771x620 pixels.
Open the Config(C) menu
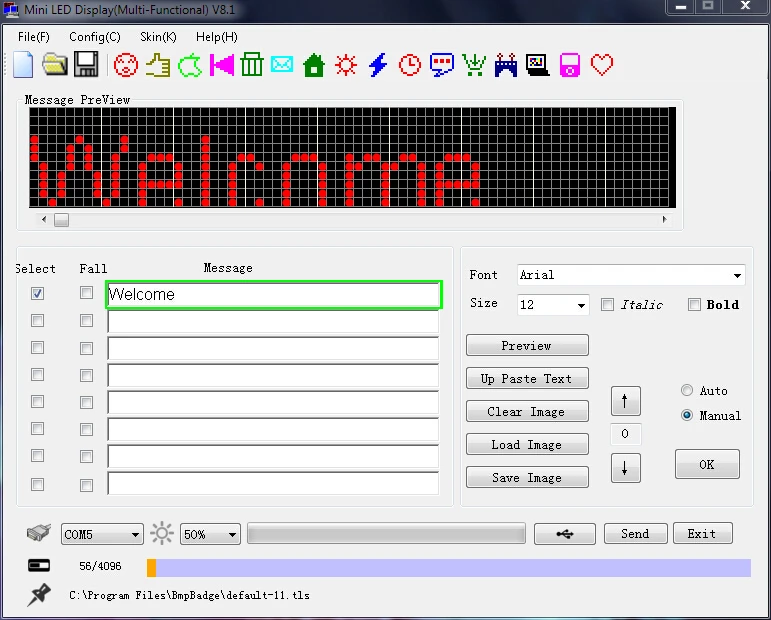point(94,37)
